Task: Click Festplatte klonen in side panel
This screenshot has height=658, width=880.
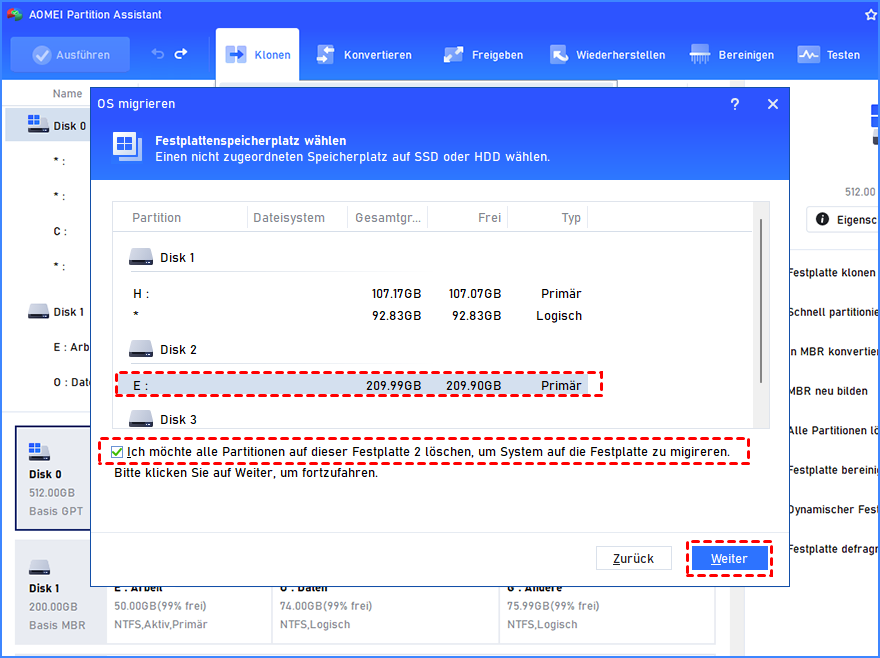Action: (x=832, y=273)
